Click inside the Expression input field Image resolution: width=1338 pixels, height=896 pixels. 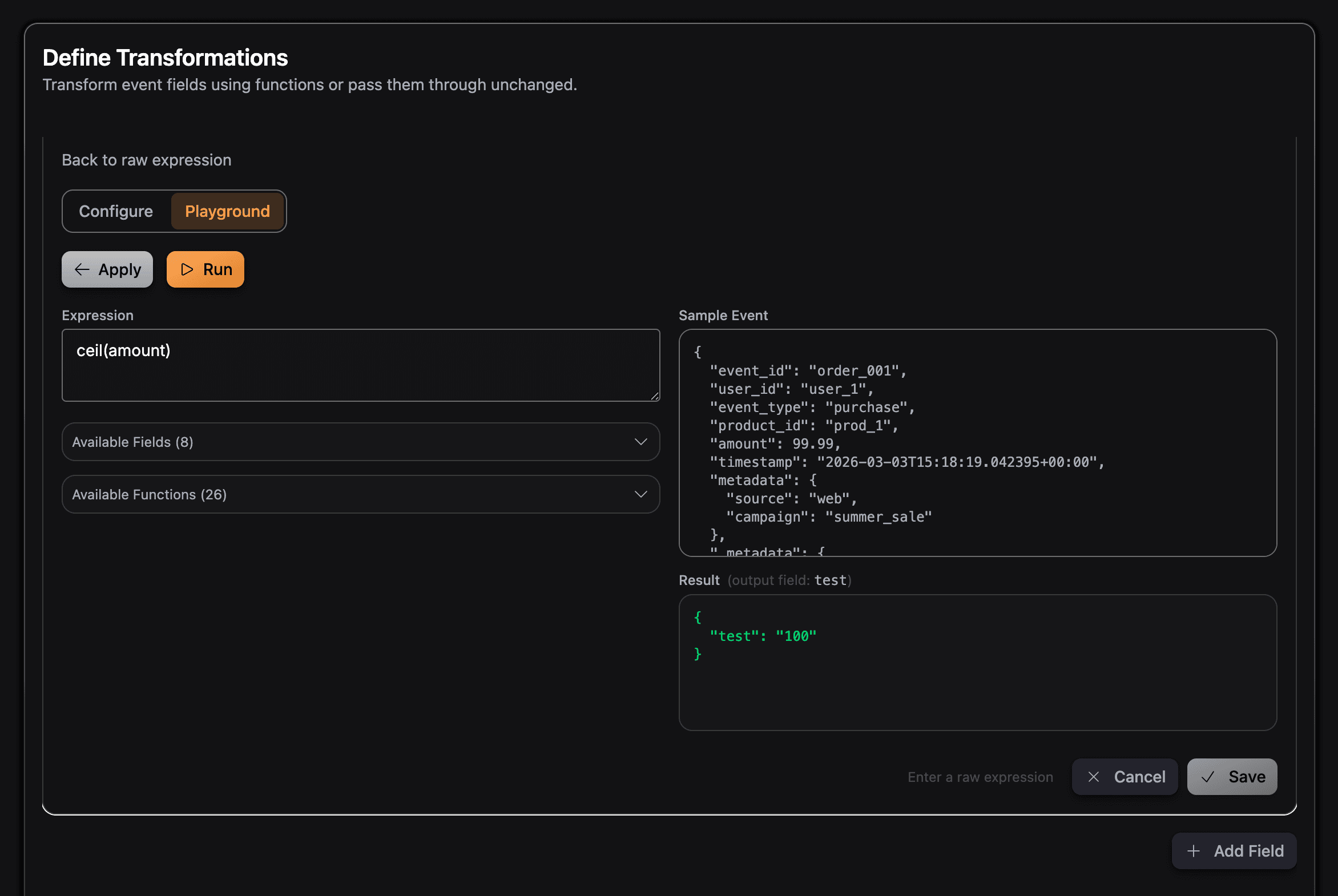point(360,365)
